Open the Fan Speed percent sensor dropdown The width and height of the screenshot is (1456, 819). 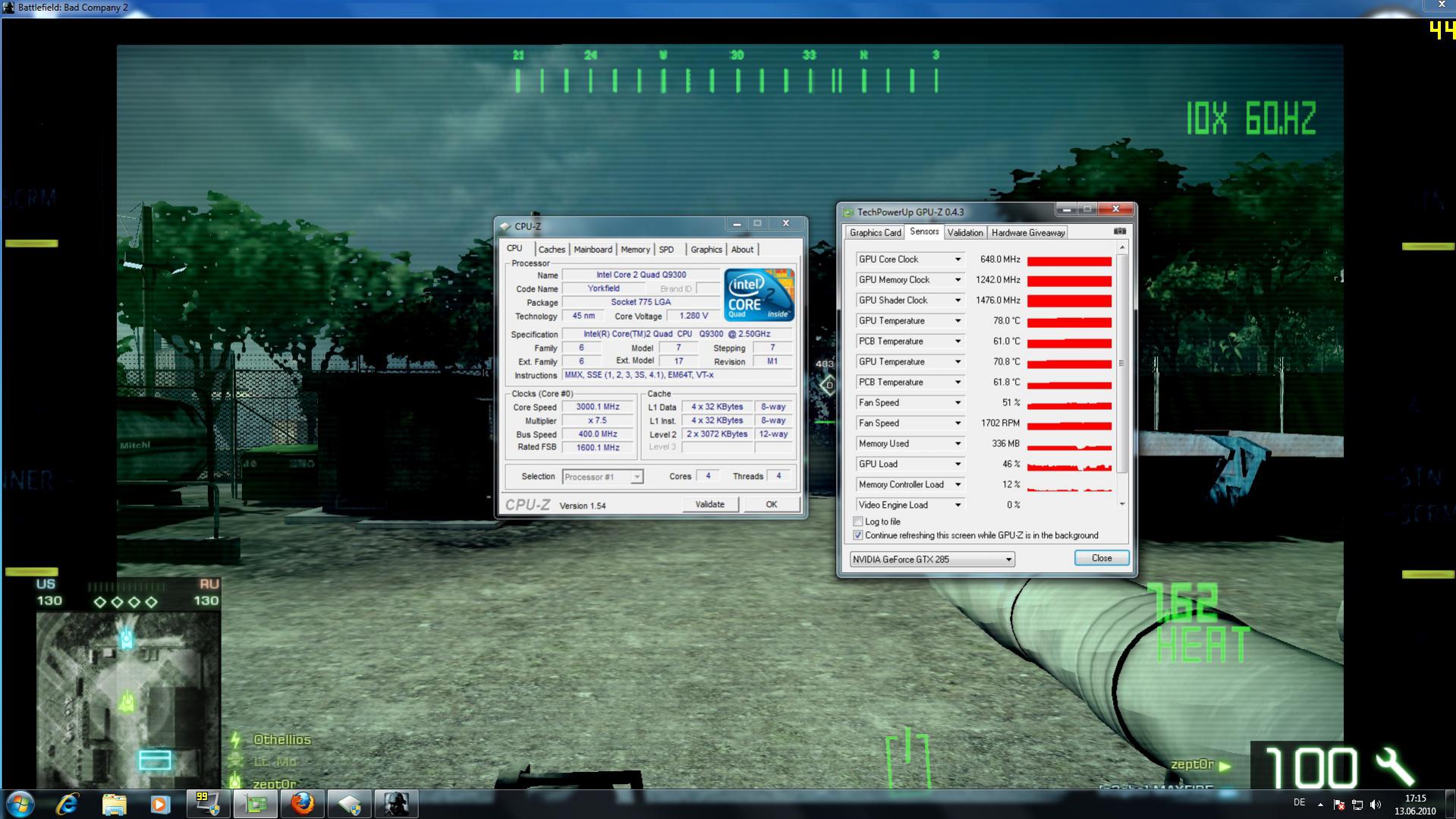point(958,403)
